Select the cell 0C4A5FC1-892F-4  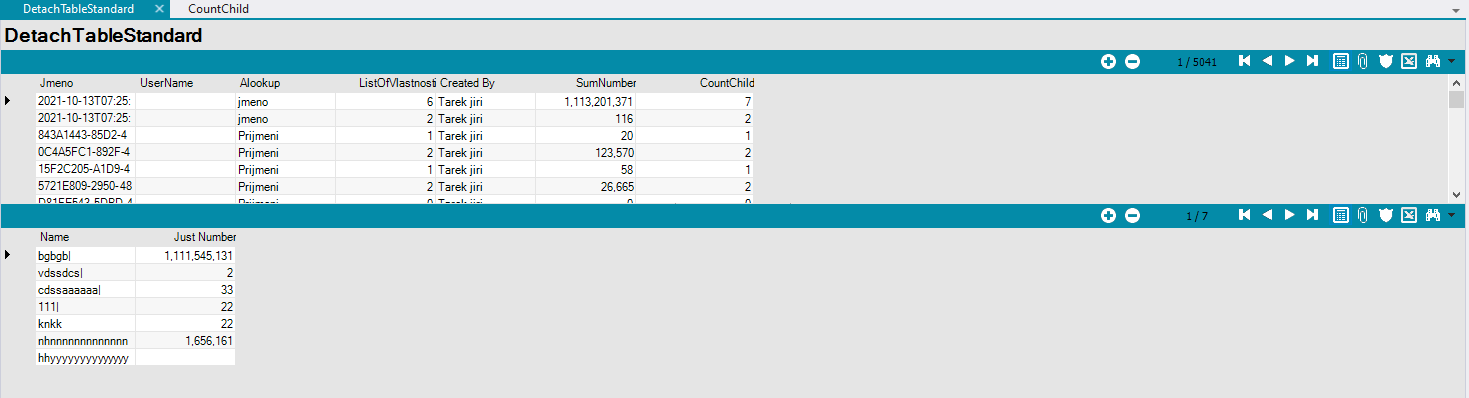[x=85, y=152]
